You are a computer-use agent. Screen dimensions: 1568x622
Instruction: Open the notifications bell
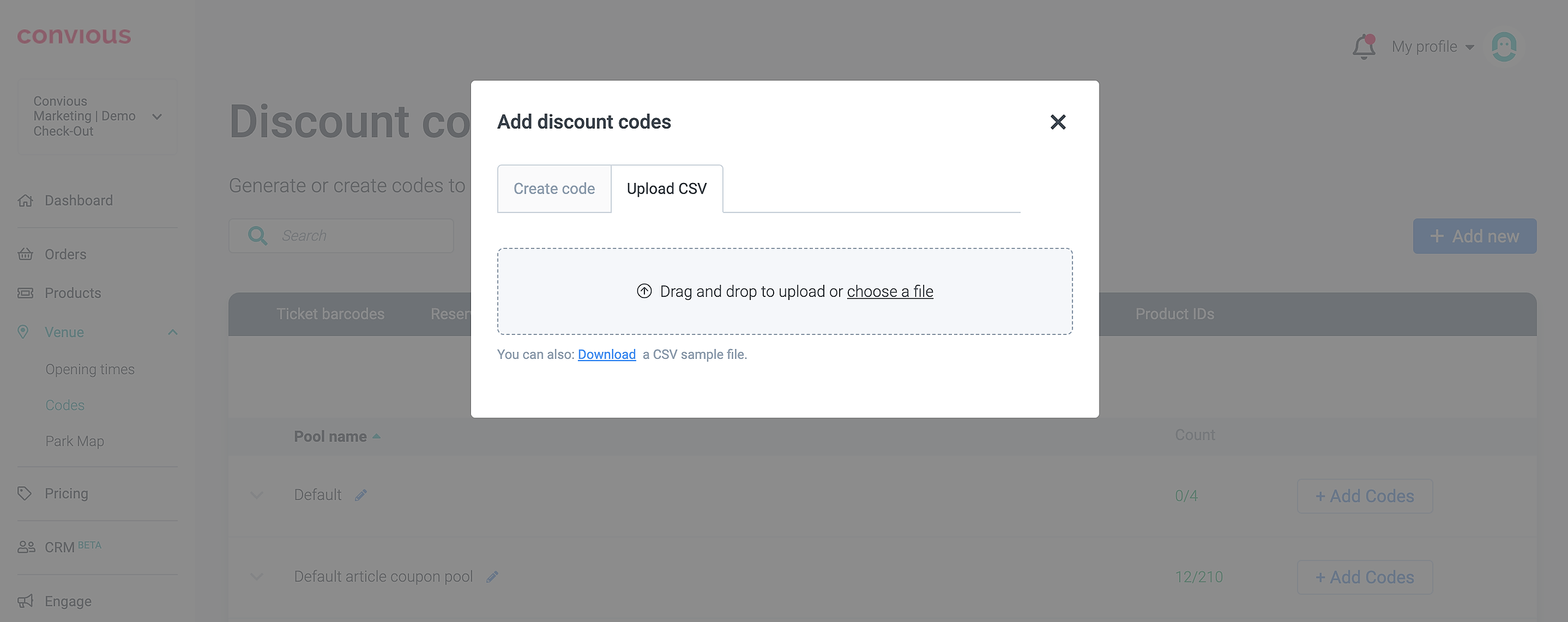(x=1363, y=47)
